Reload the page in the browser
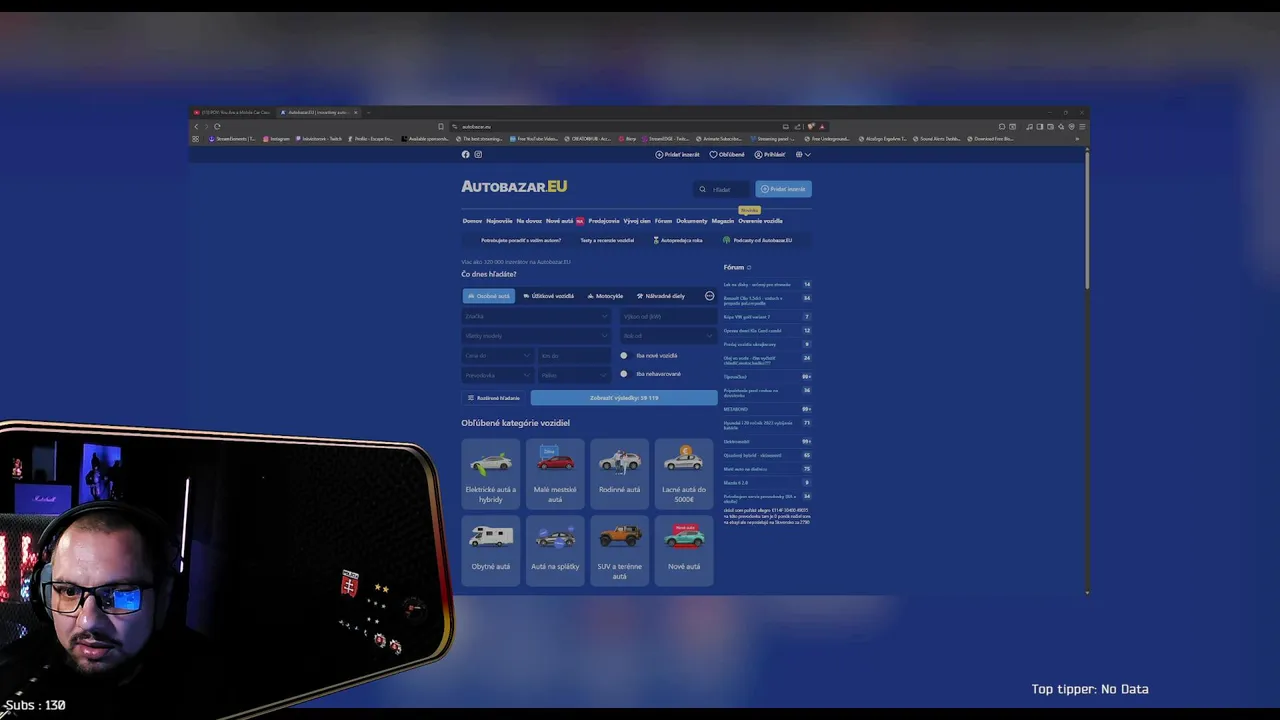 point(217,126)
